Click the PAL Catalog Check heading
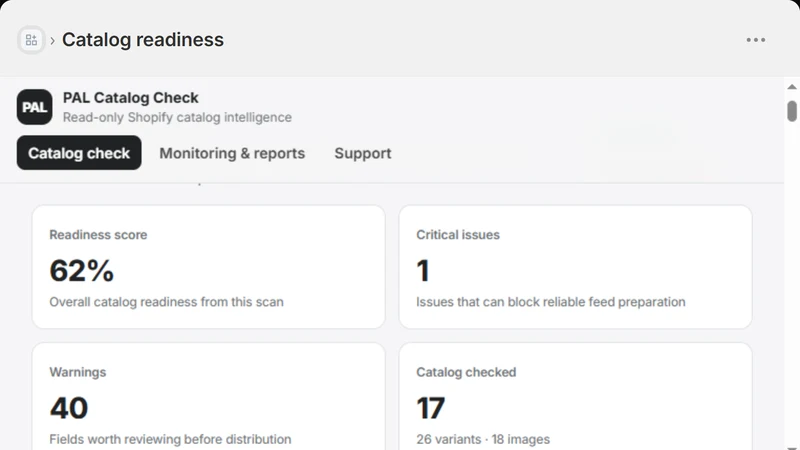The height and width of the screenshot is (450, 800). [131, 97]
